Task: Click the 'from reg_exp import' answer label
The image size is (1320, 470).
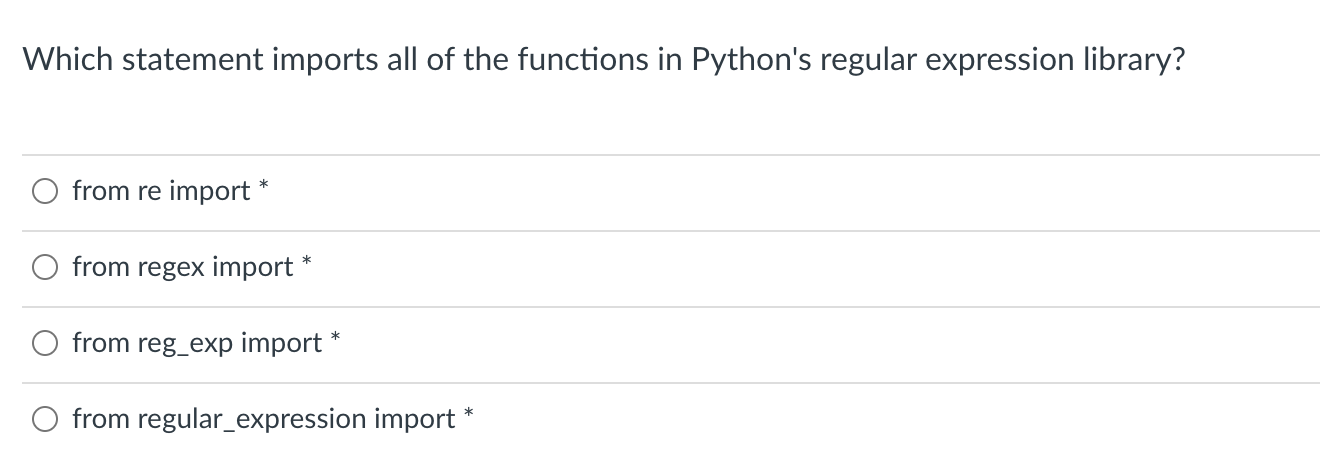Action: pos(198,343)
